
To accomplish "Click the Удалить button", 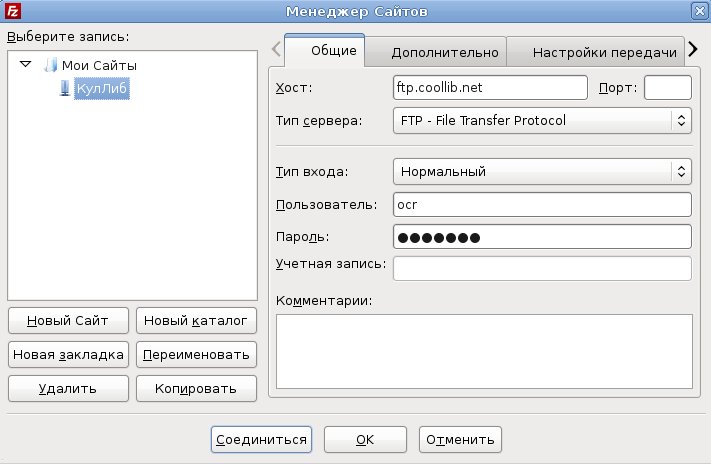I will (67, 389).
